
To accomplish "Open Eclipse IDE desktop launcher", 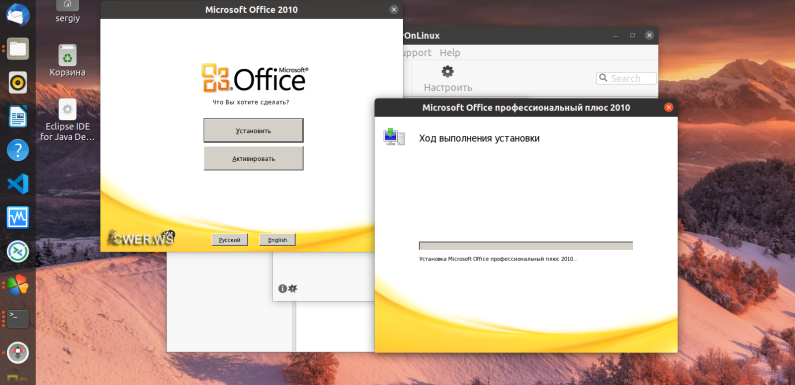I will coord(67,120).
